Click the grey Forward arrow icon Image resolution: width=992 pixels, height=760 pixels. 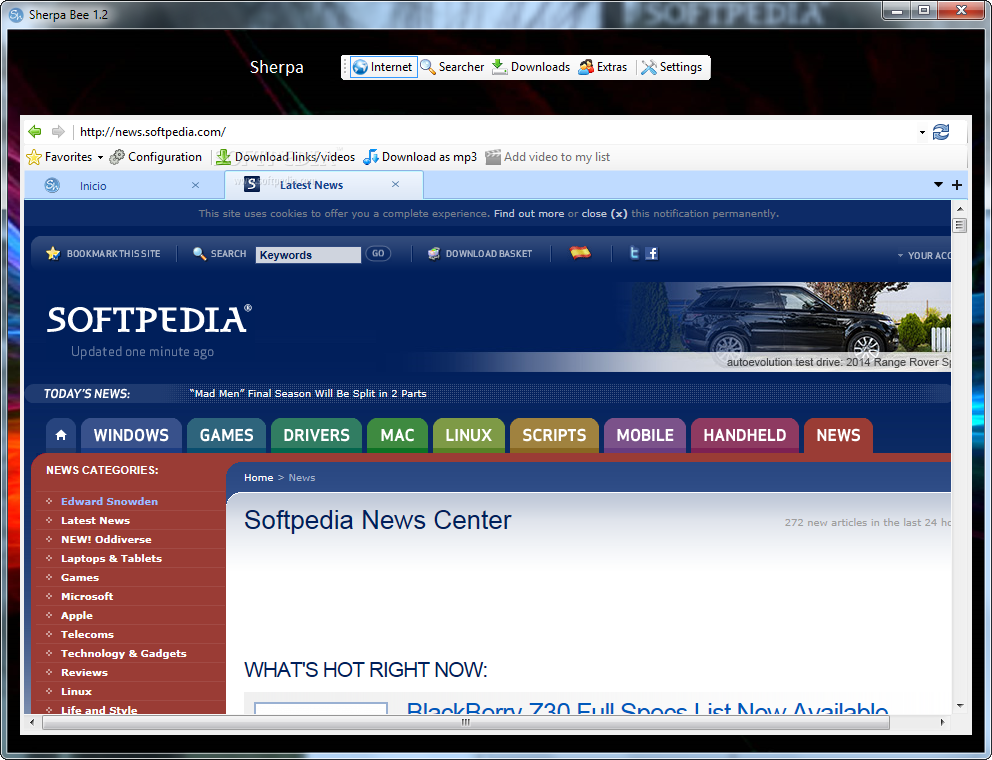58,132
